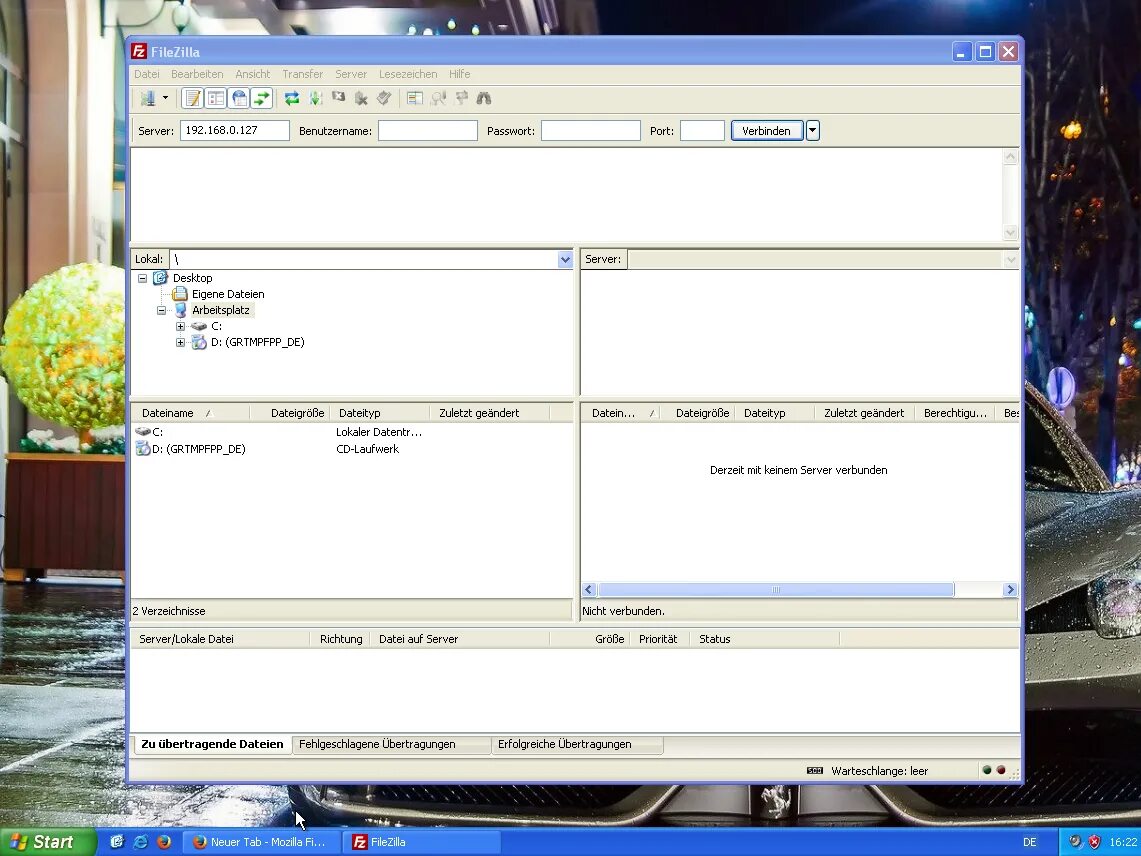Viewport: 1141px width, 856px height.
Task: Toggle synchronized browsing icon
Action: 461,98
